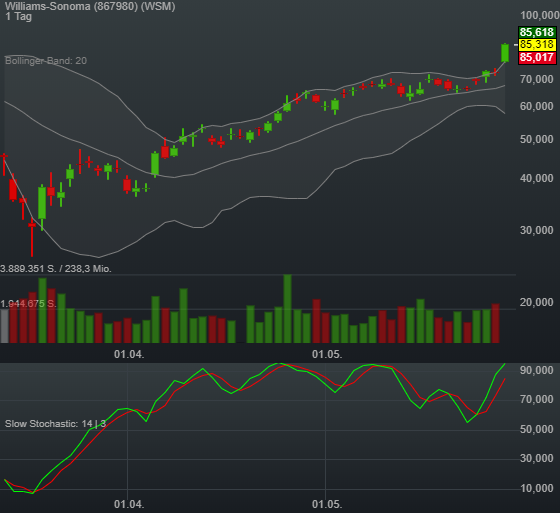Click the 01.05. date label at chart bottom

[x=327, y=504]
